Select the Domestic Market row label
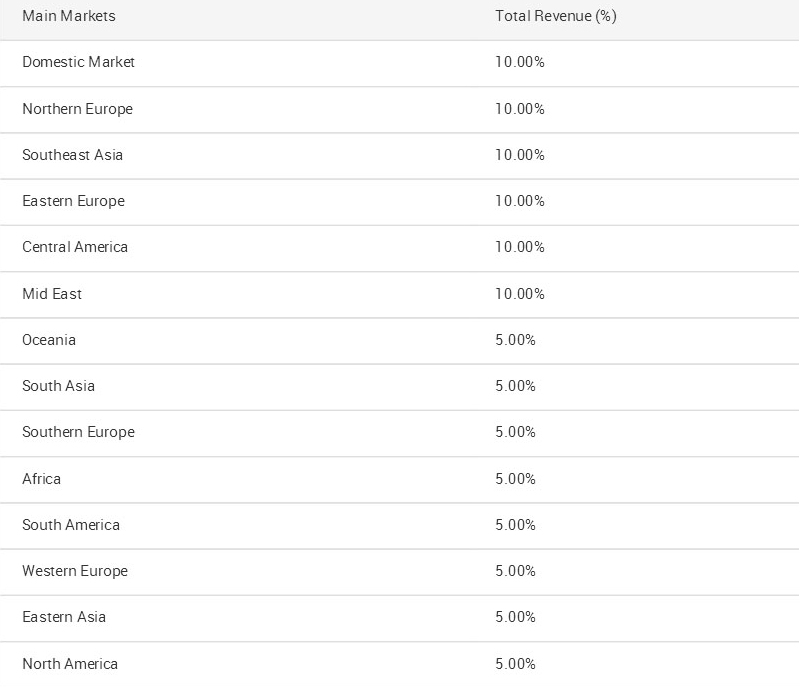The height and width of the screenshot is (687, 799). [78, 62]
